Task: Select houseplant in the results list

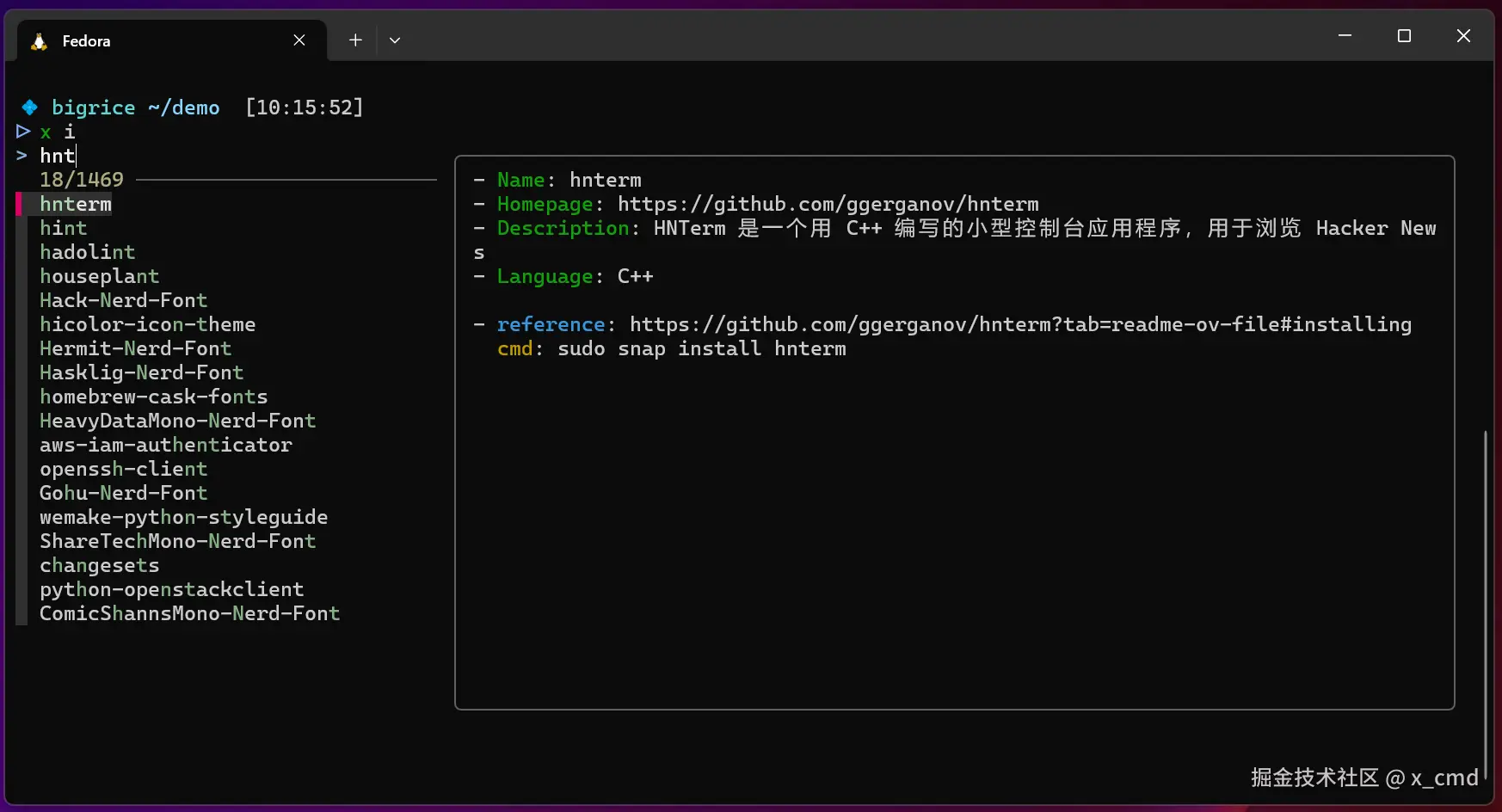Action: (99, 276)
